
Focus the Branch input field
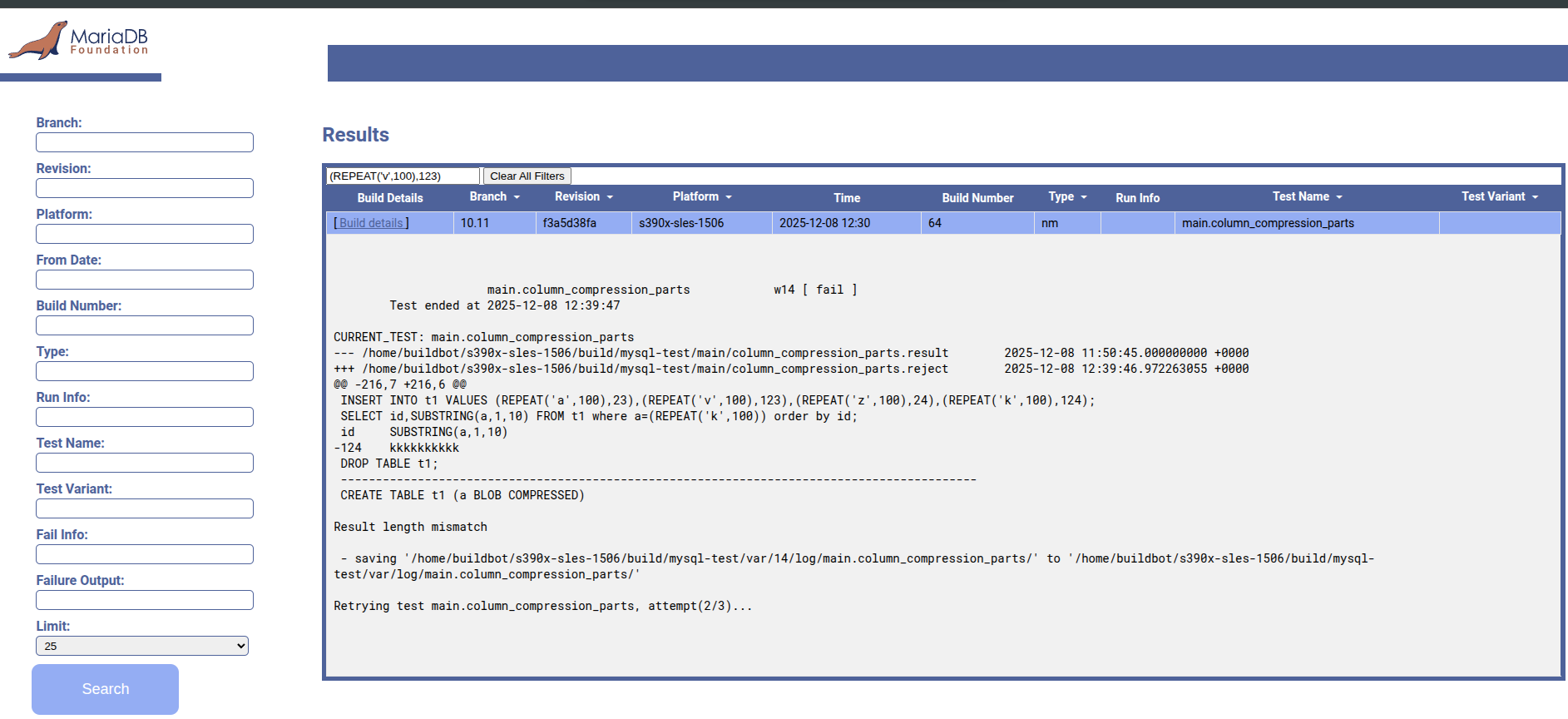coord(145,142)
